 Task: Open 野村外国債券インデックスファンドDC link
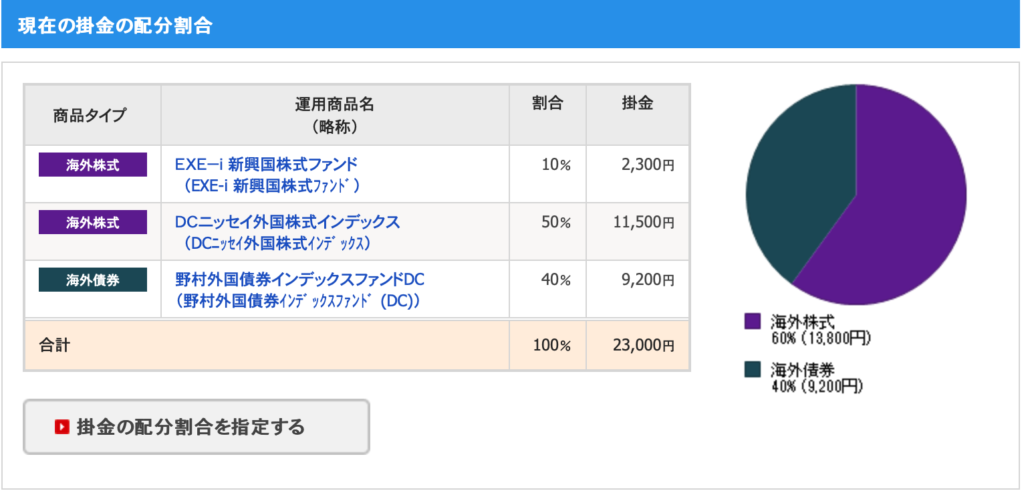[x=300, y=279]
